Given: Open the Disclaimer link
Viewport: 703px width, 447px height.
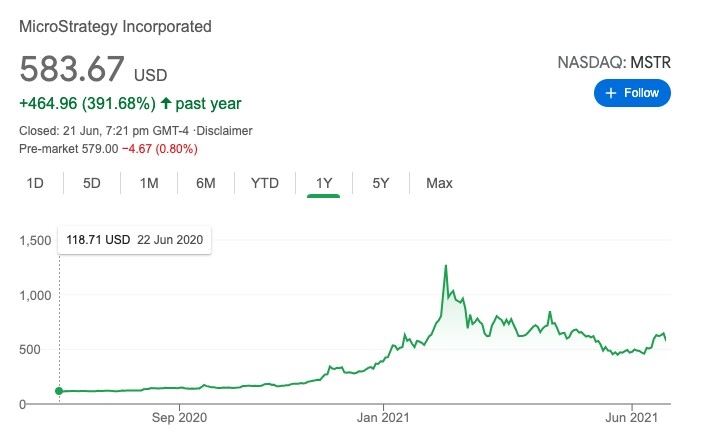Looking at the screenshot, I should [x=225, y=131].
